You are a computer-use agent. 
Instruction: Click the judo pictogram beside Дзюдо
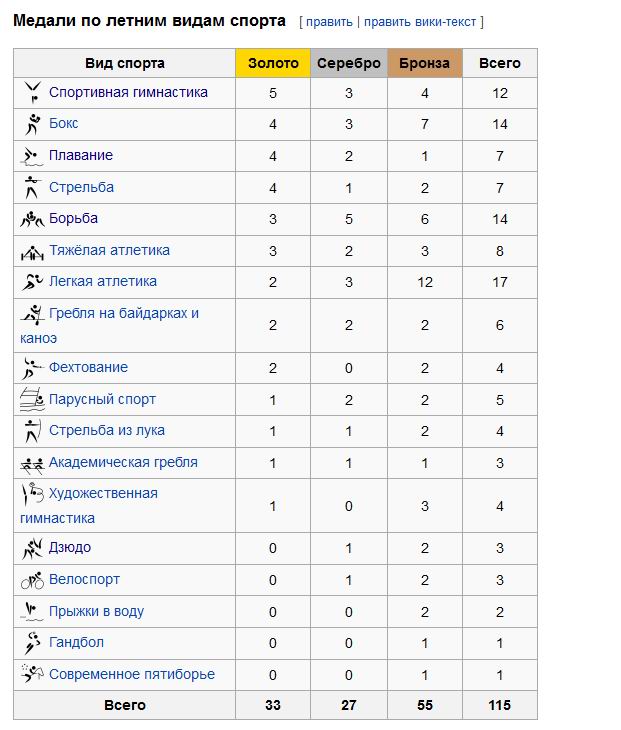click(x=32, y=548)
